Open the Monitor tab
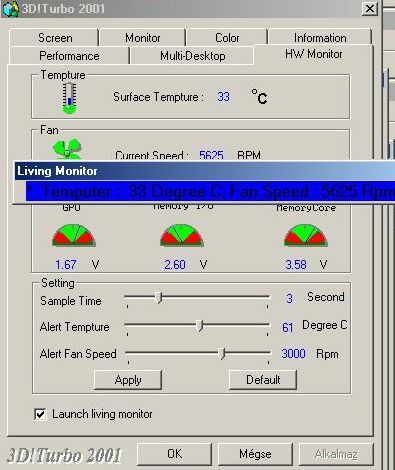Viewport: 395px width, 470px height. pos(143,38)
